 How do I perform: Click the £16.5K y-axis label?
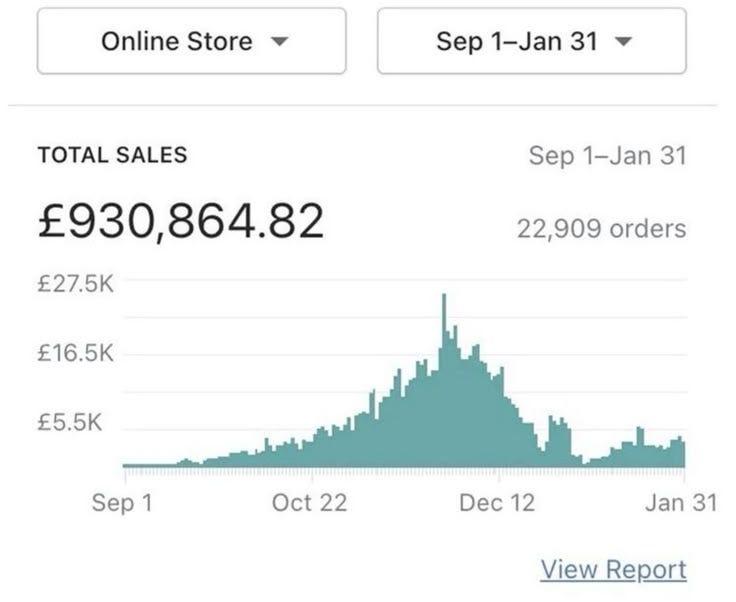coord(76,353)
